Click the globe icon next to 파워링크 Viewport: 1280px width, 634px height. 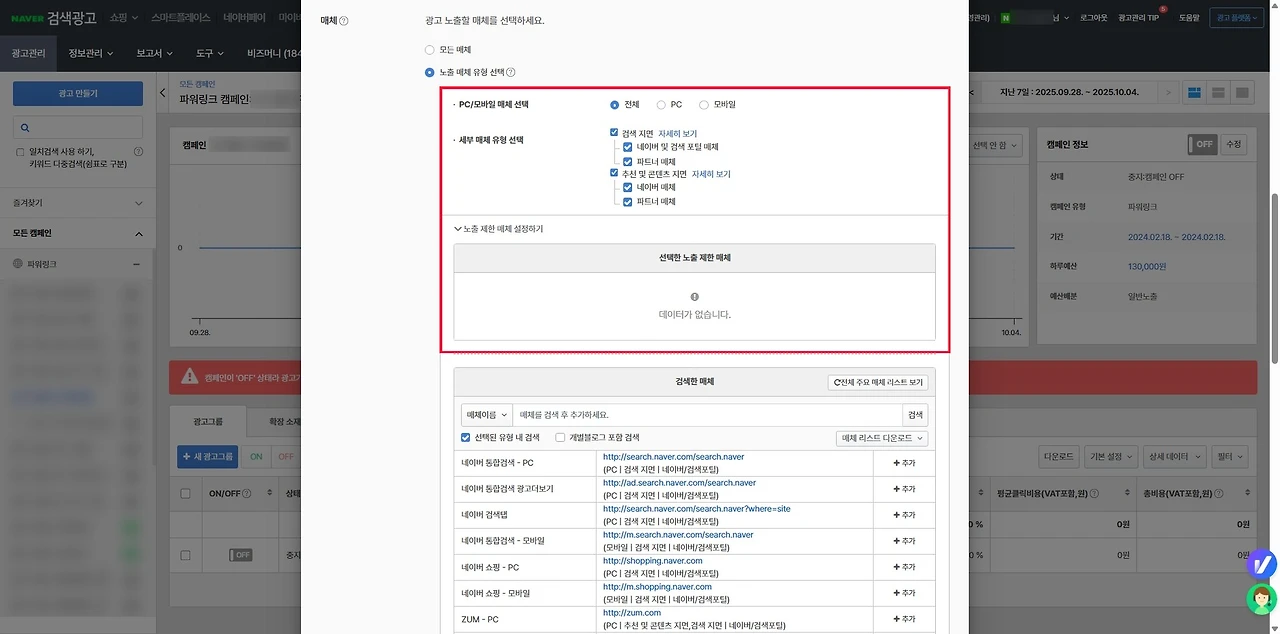[x=18, y=264]
